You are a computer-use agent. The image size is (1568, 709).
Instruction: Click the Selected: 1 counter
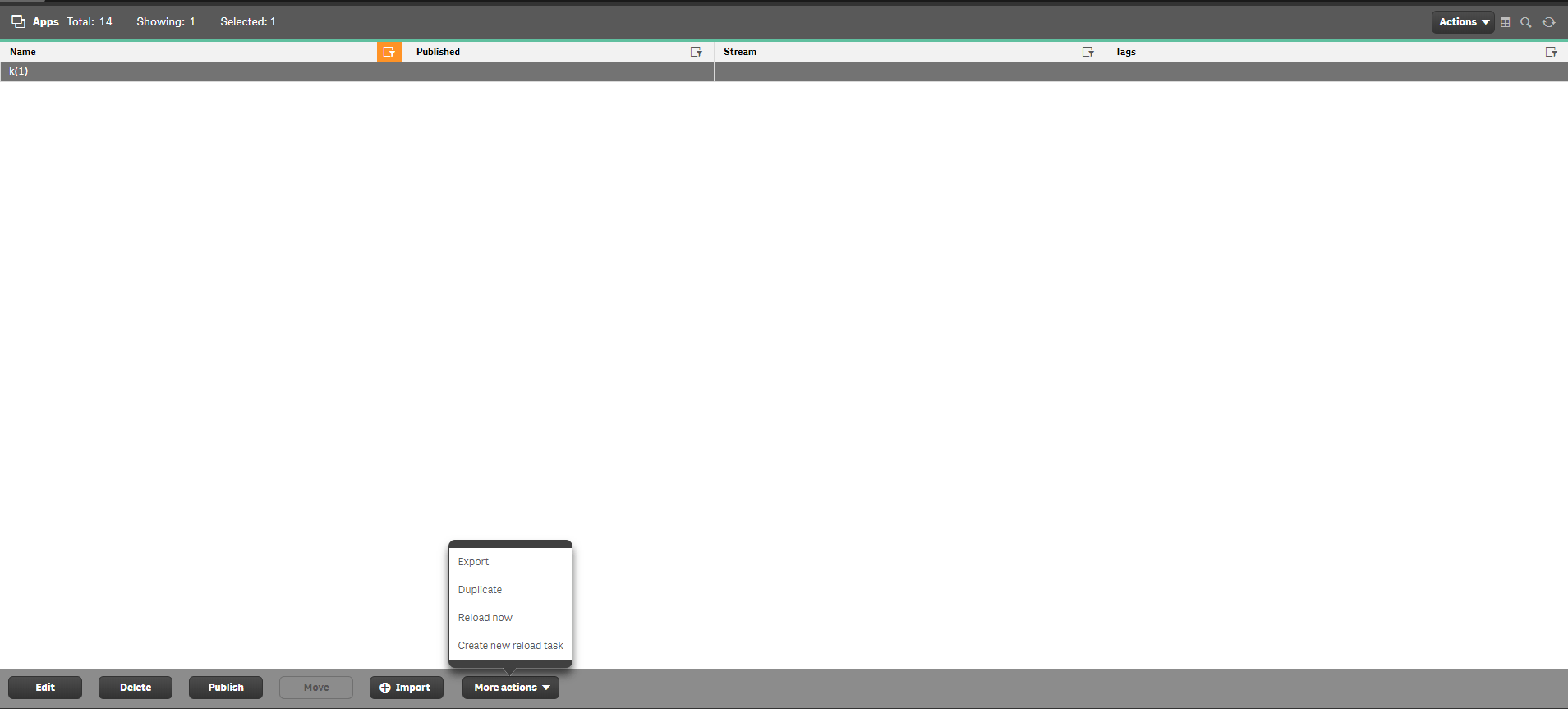pos(248,21)
